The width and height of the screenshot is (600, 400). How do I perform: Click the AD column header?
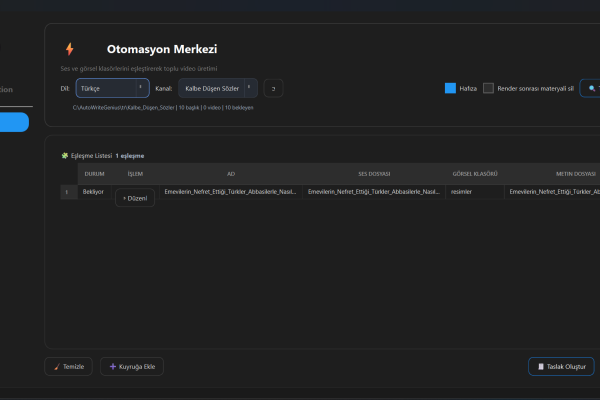231,173
